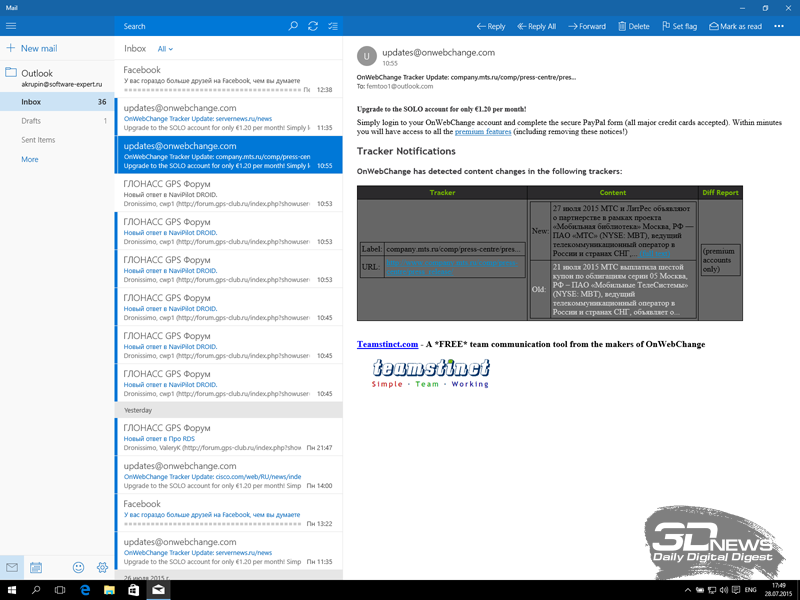
Task: Forward the open email
Action: click(587, 27)
